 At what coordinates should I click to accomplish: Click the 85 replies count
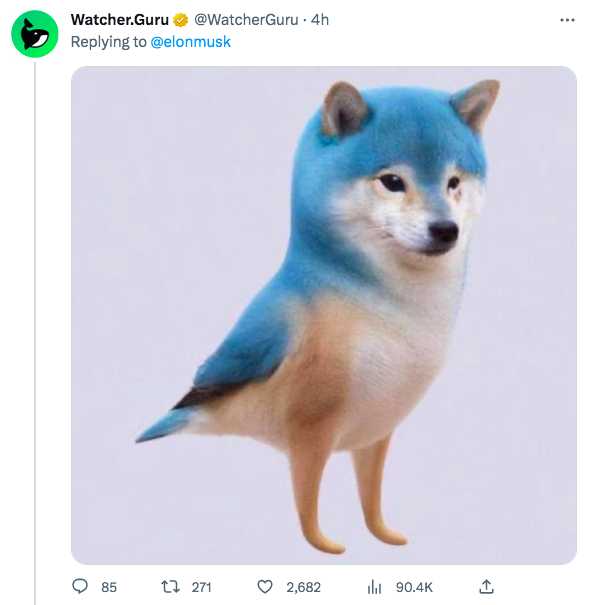tap(109, 587)
